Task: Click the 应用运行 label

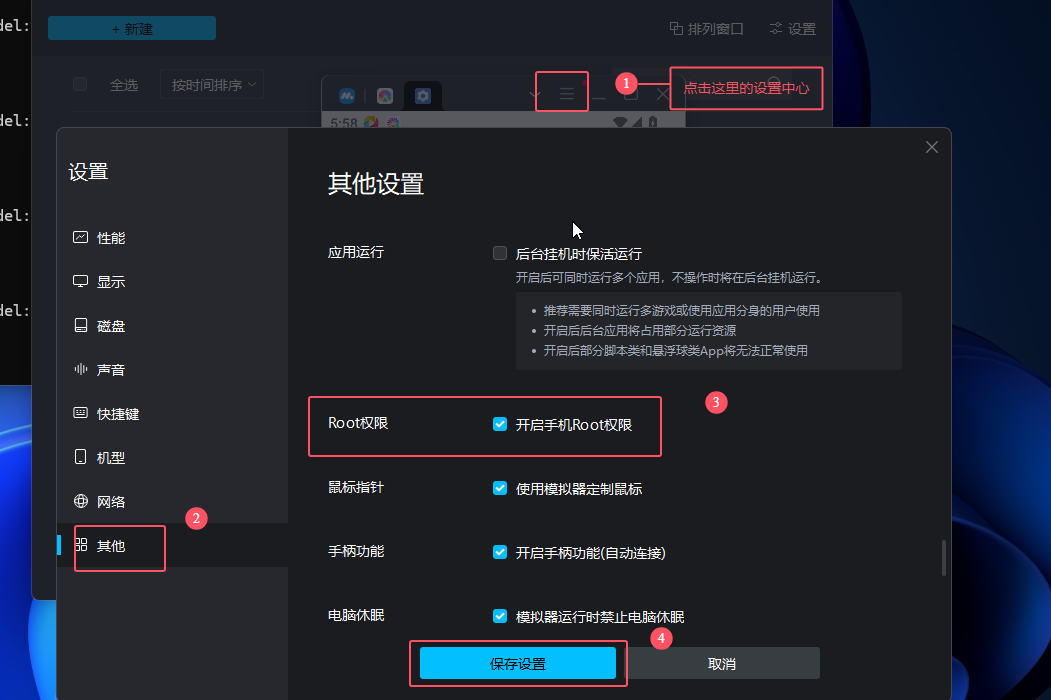Action: pyautogui.click(x=356, y=252)
